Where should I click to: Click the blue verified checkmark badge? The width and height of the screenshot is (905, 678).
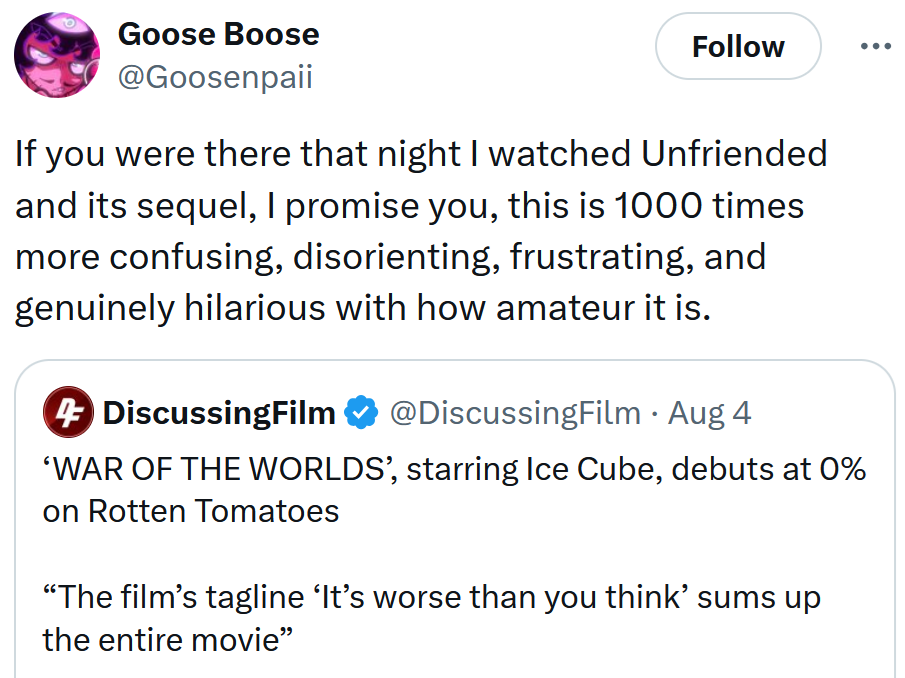tap(361, 412)
